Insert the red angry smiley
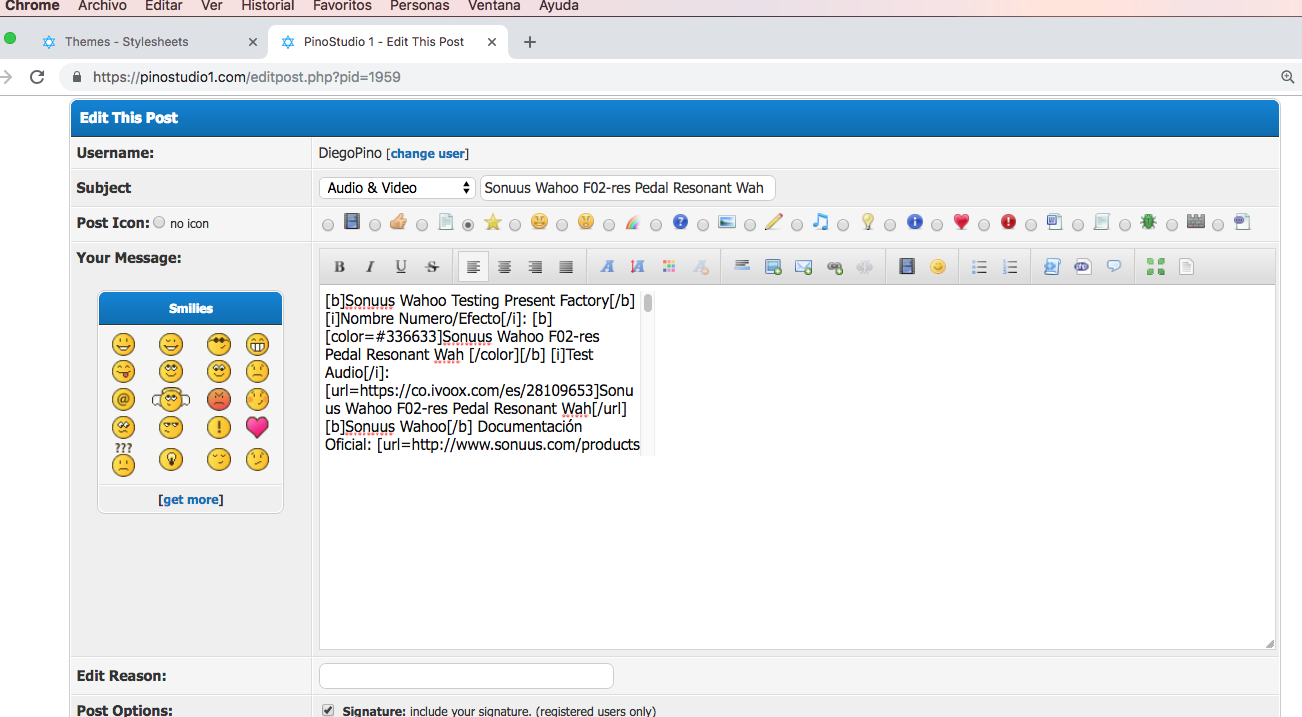The height and width of the screenshot is (717, 1302). pyautogui.click(x=219, y=400)
